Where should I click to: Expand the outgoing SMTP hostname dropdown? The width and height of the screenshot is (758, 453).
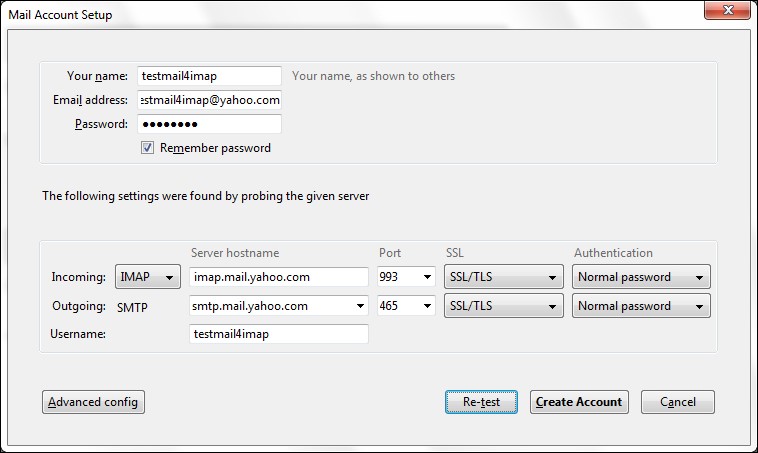coord(359,306)
